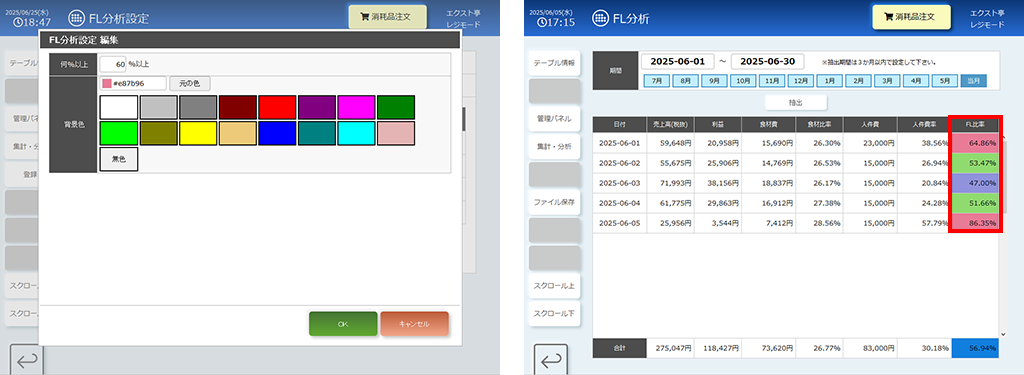Viewport: 1024px width, 375px height.
Task: Click the 抽出 extract button
Action: [795, 103]
